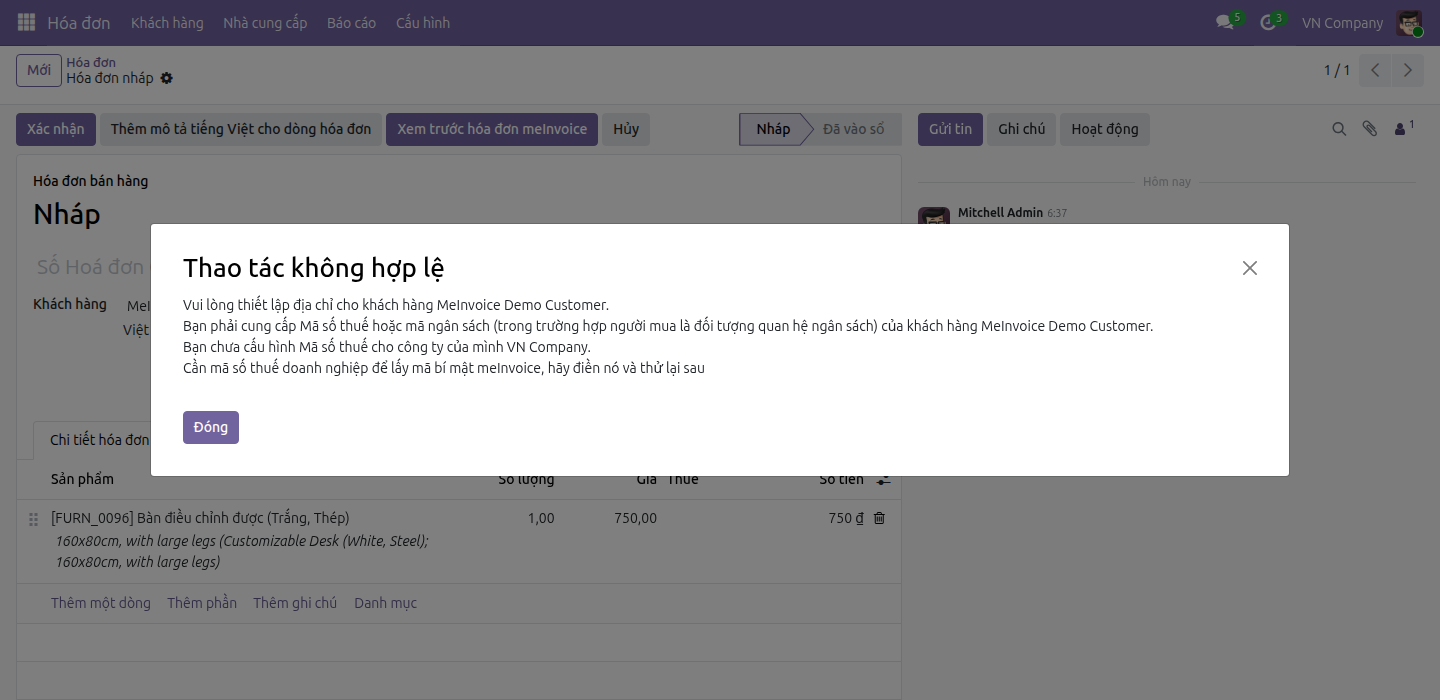The height and width of the screenshot is (700, 1440).
Task: Click the pager counter 1 / 1
Action: 1337,70
